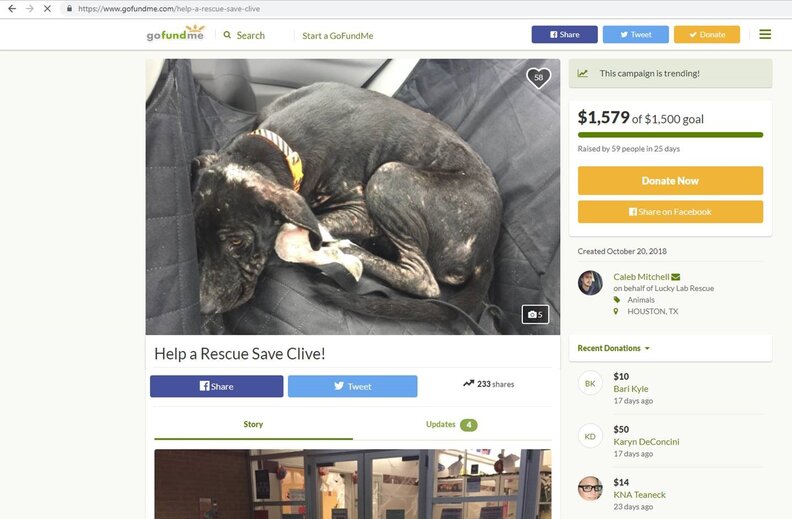Click the browser back arrow

12,9
